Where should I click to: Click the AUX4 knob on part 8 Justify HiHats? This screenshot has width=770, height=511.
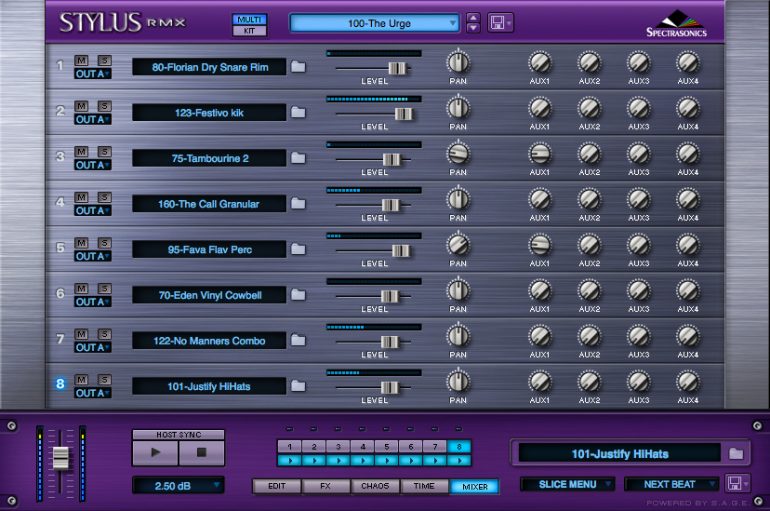[x=688, y=382]
